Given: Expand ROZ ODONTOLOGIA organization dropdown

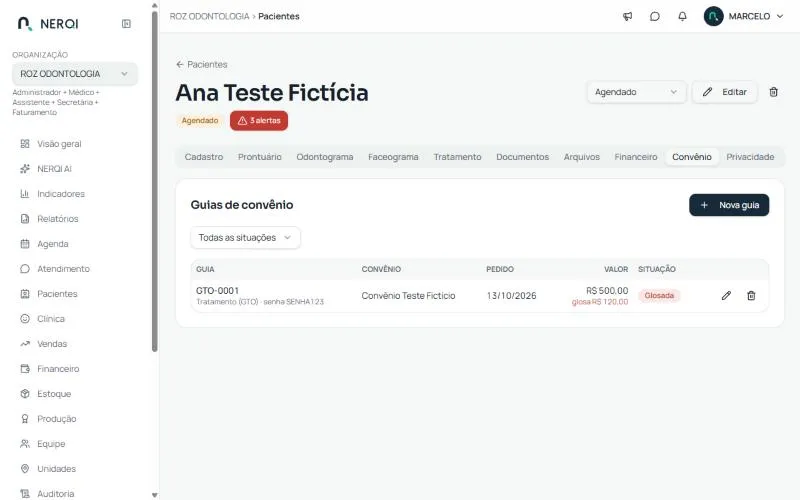Looking at the screenshot, I should click(75, 74).
